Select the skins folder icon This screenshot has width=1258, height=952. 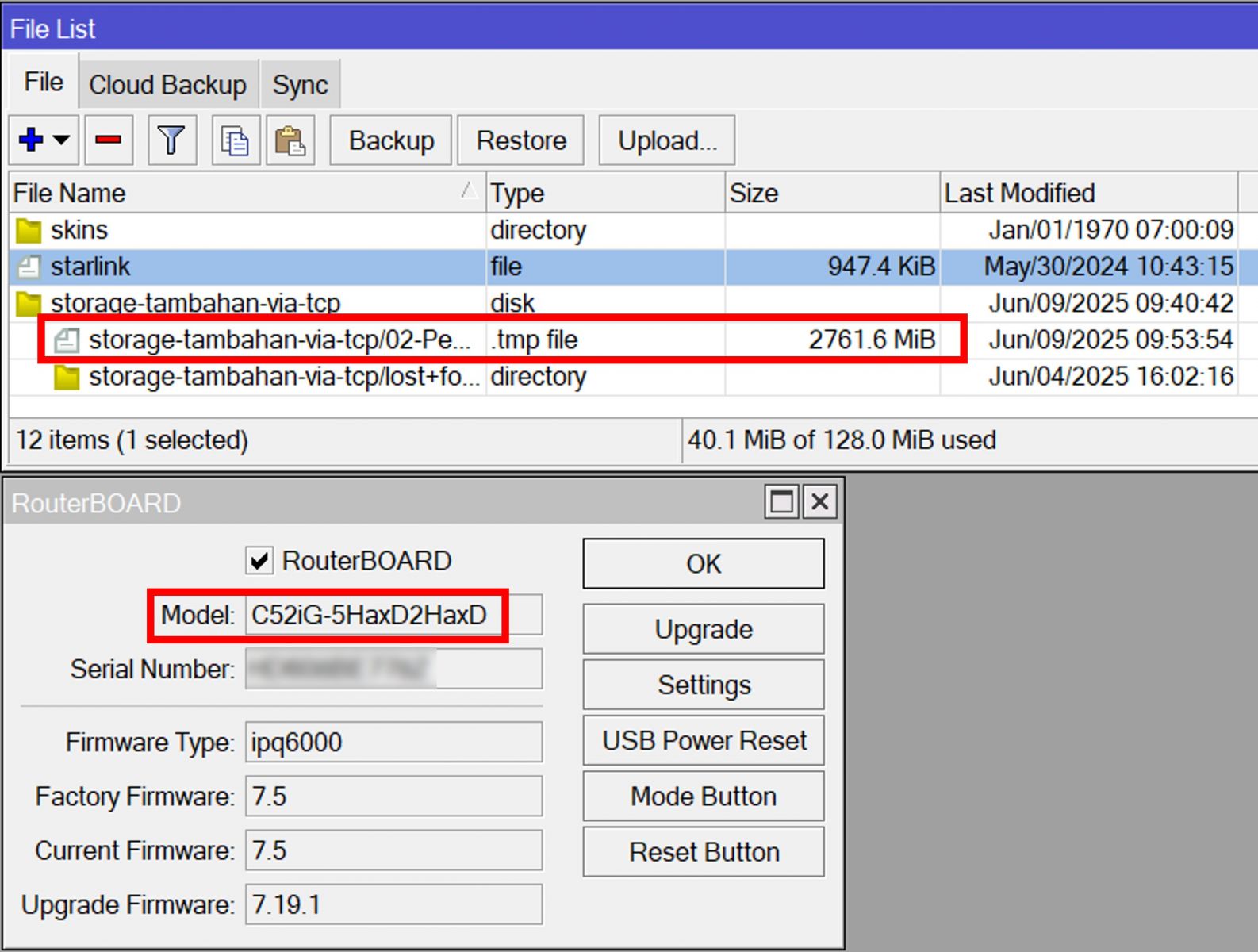pyautogui.click(x=29, y=230)
